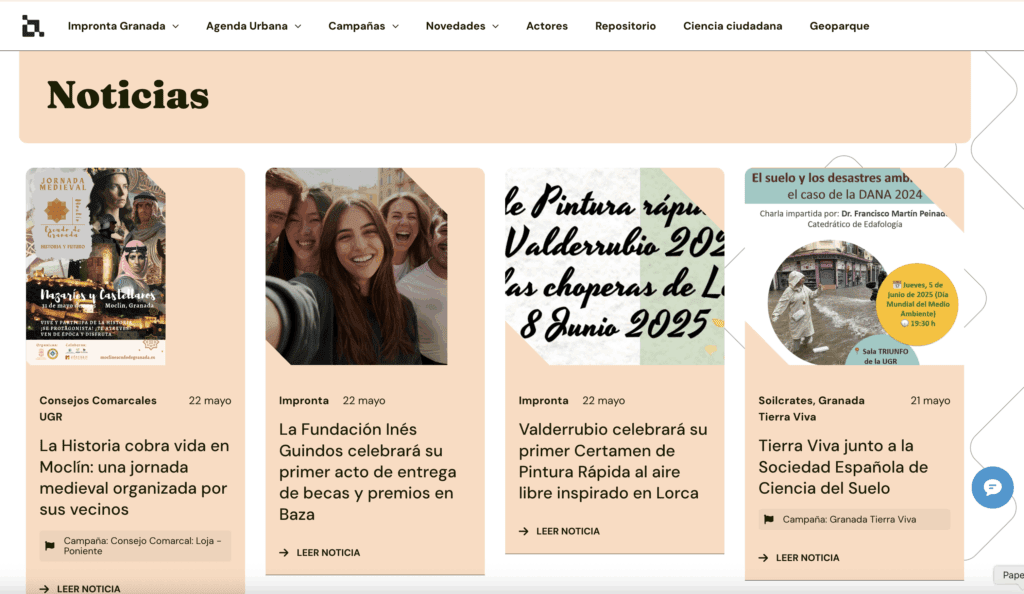Go to the Ciencia ciudadana page
Image resolution: width=1024 pixels, height=594 pixels.
click(733, 26)
